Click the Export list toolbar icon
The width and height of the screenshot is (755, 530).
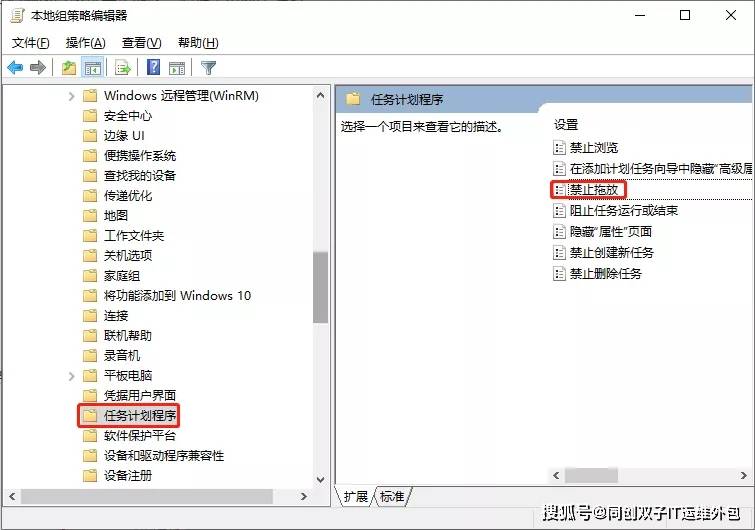(x=123, y=68)
